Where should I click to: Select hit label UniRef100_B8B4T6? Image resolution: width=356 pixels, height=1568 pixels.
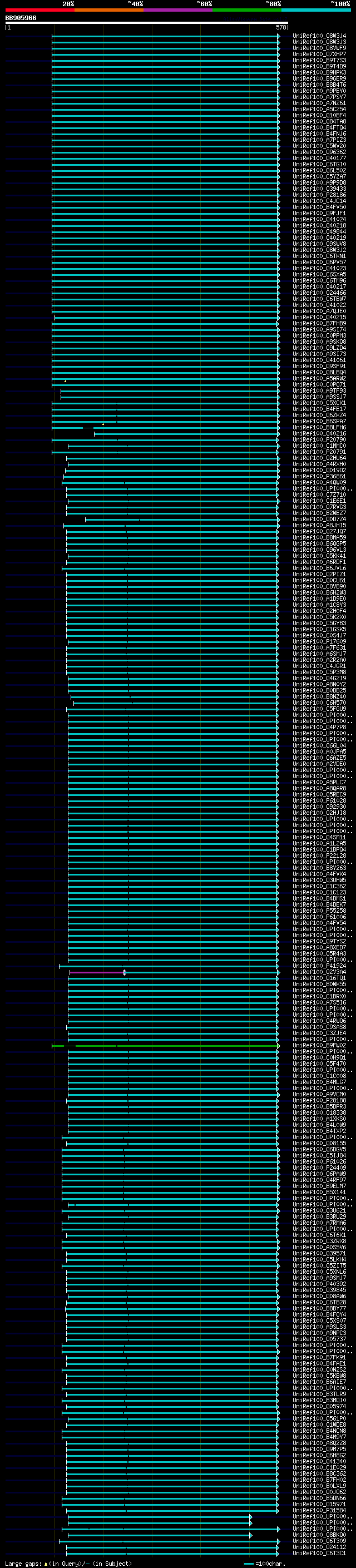click(x=319, y=85)
